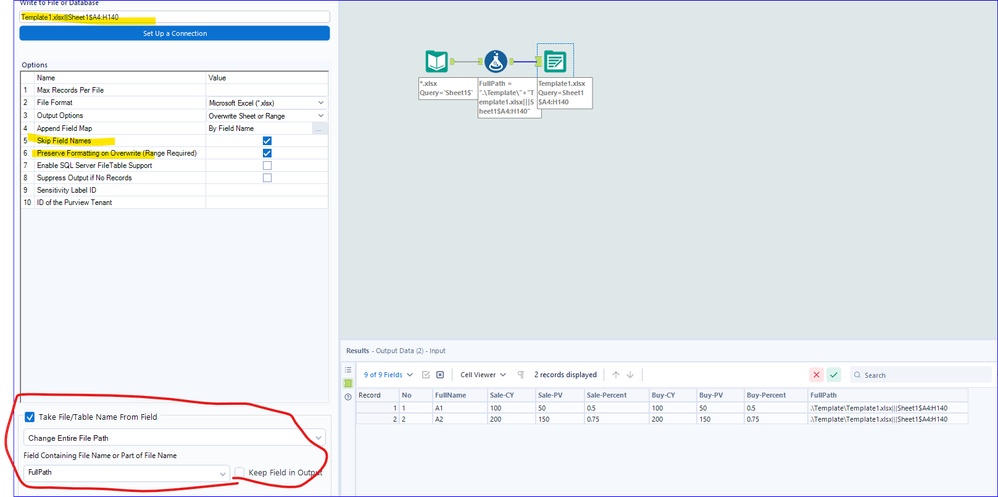Click the 2 records displayed label

tap(565, 375)
